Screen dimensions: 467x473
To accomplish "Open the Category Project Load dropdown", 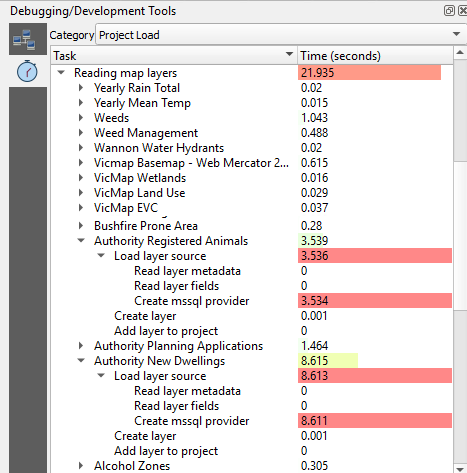I will coord(281,34).
